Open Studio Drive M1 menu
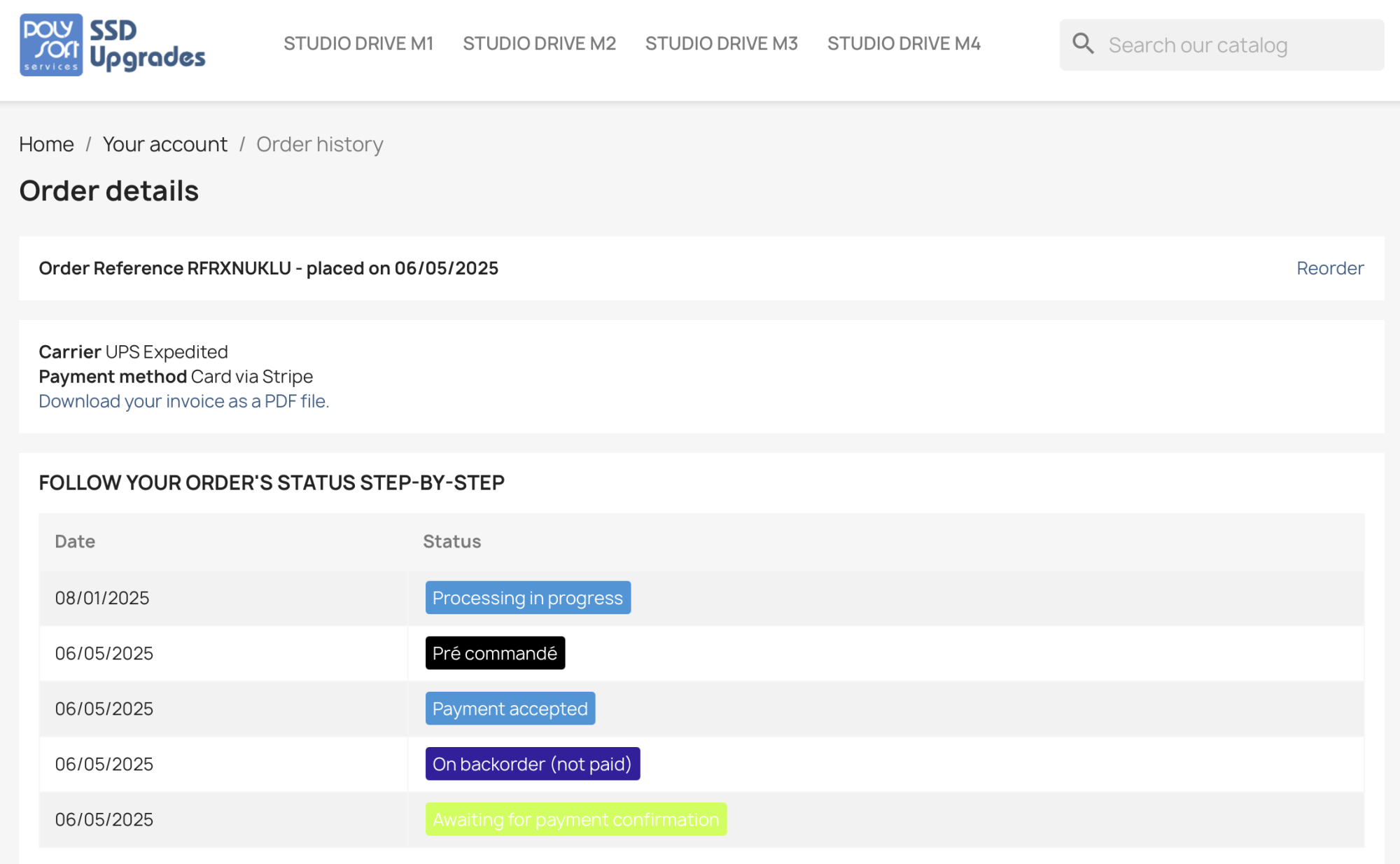Screen dimensions: 1400x864 click(358, 43)
